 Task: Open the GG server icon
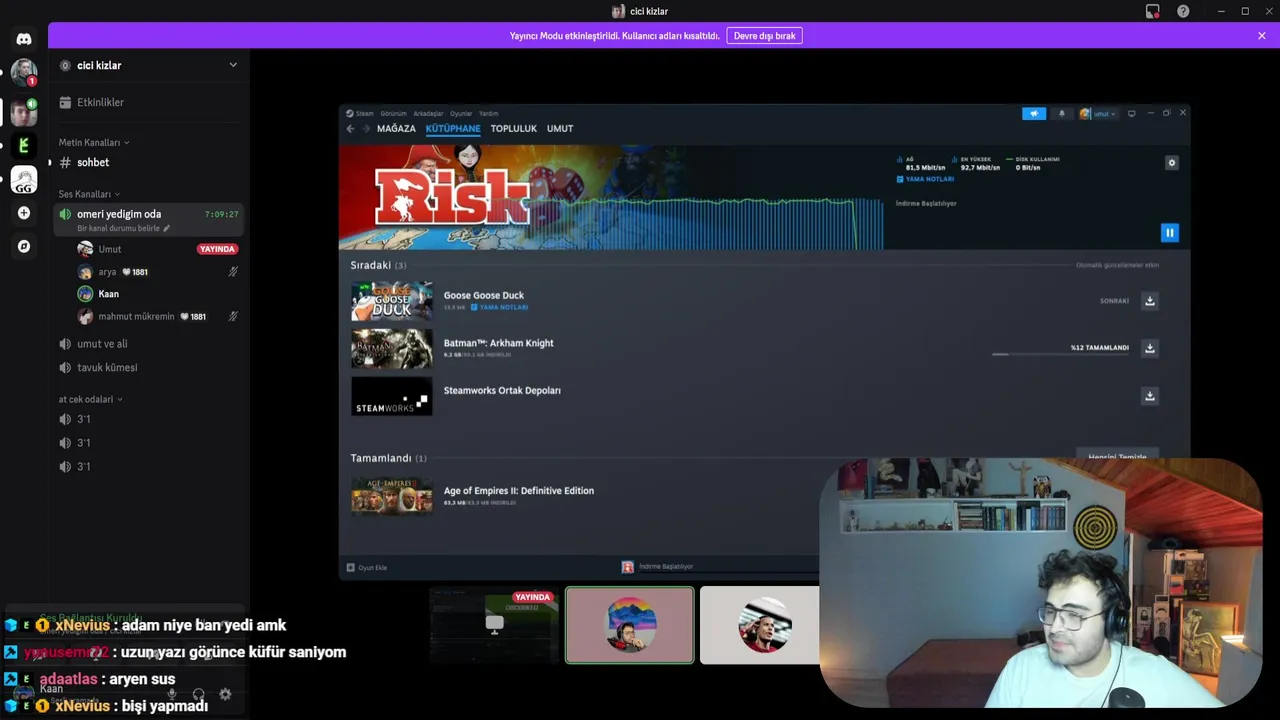24,180
